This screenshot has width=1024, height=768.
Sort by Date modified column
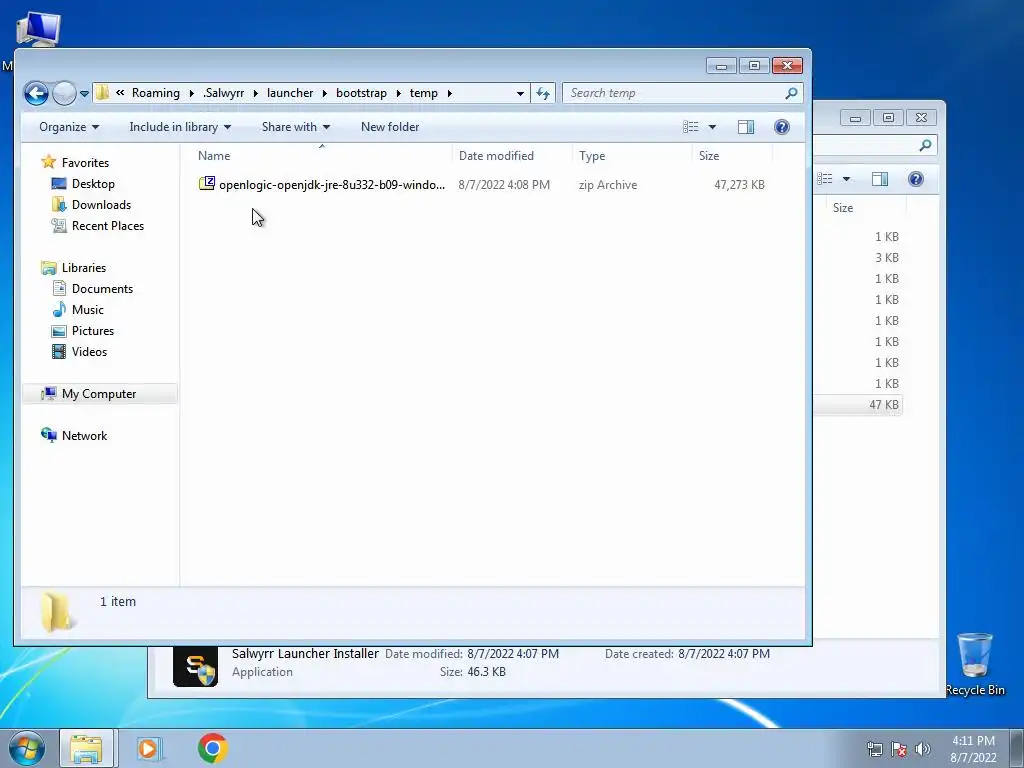(511, 155)
